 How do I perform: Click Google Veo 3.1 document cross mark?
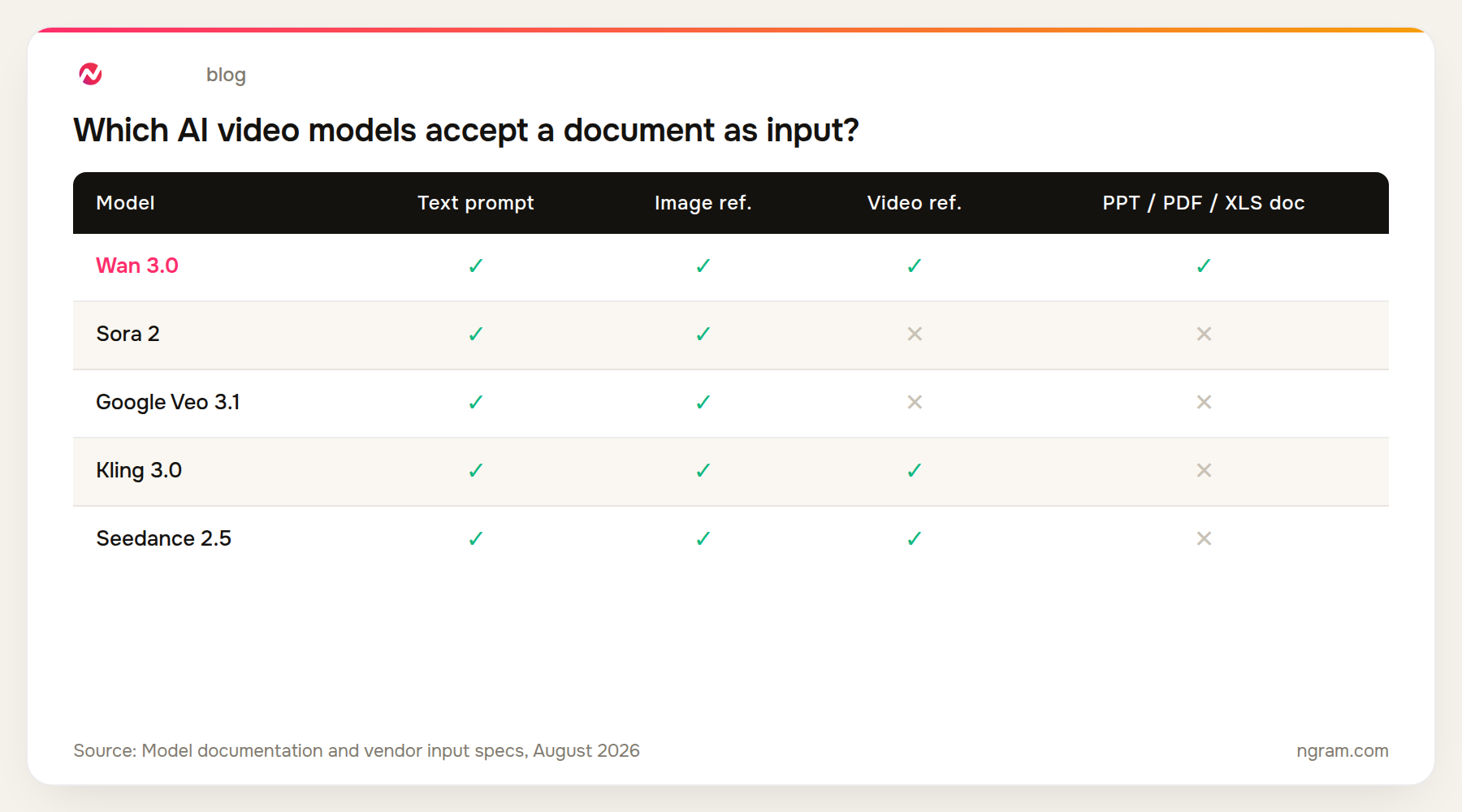pyautogui.click(x=1204, y=402)
